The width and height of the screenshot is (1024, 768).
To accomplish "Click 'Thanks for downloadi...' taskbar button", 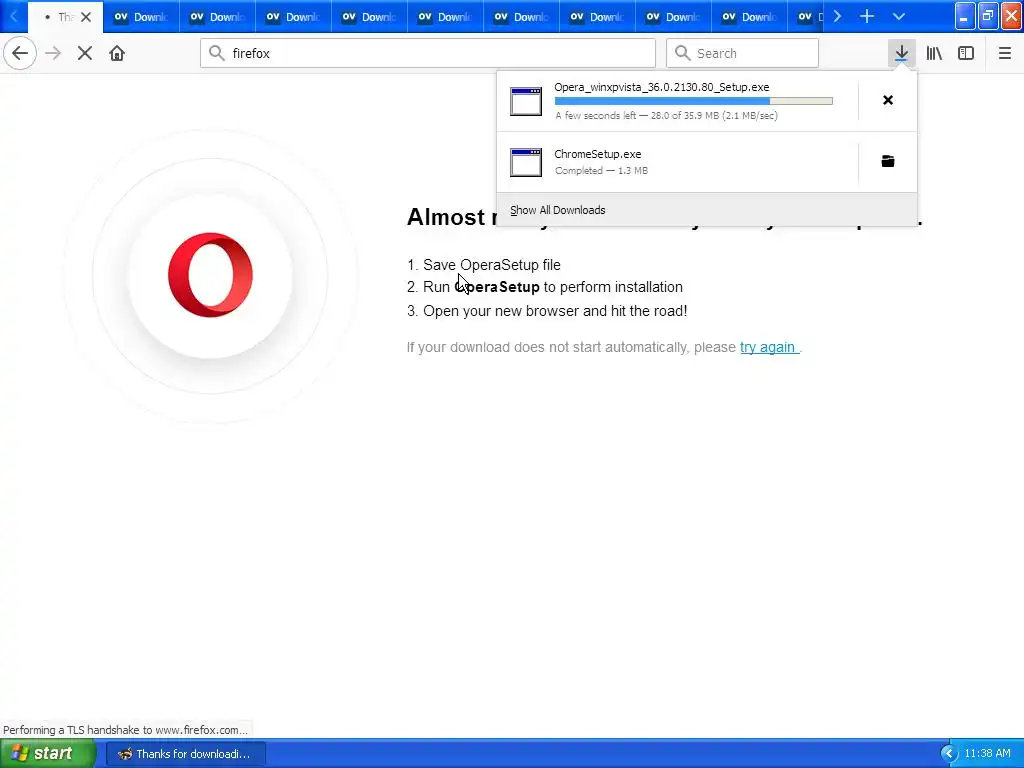I will tap(185, 754).
